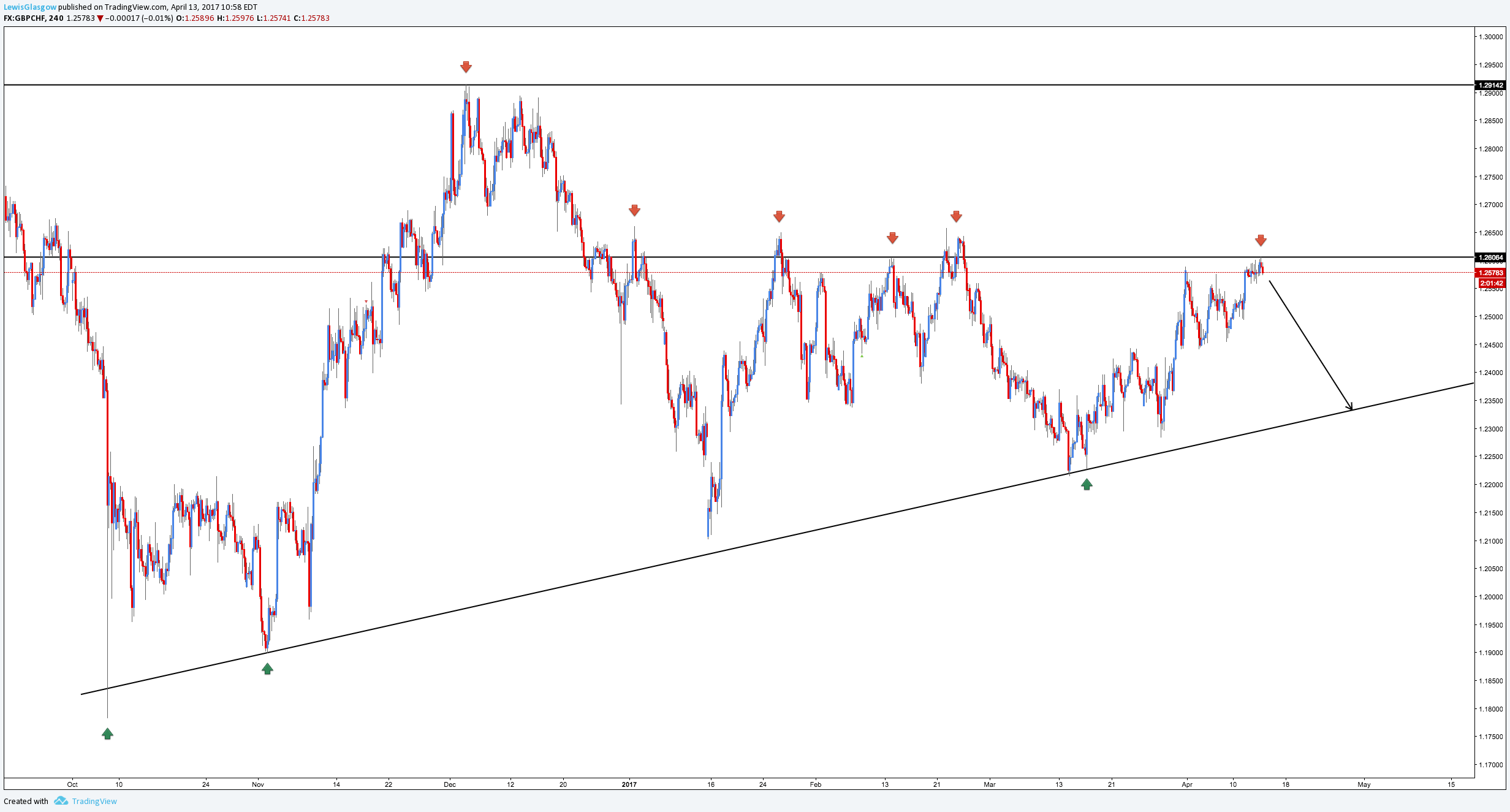
Task: Click the red 1.25783 current price label
Action: point(1490,273)
